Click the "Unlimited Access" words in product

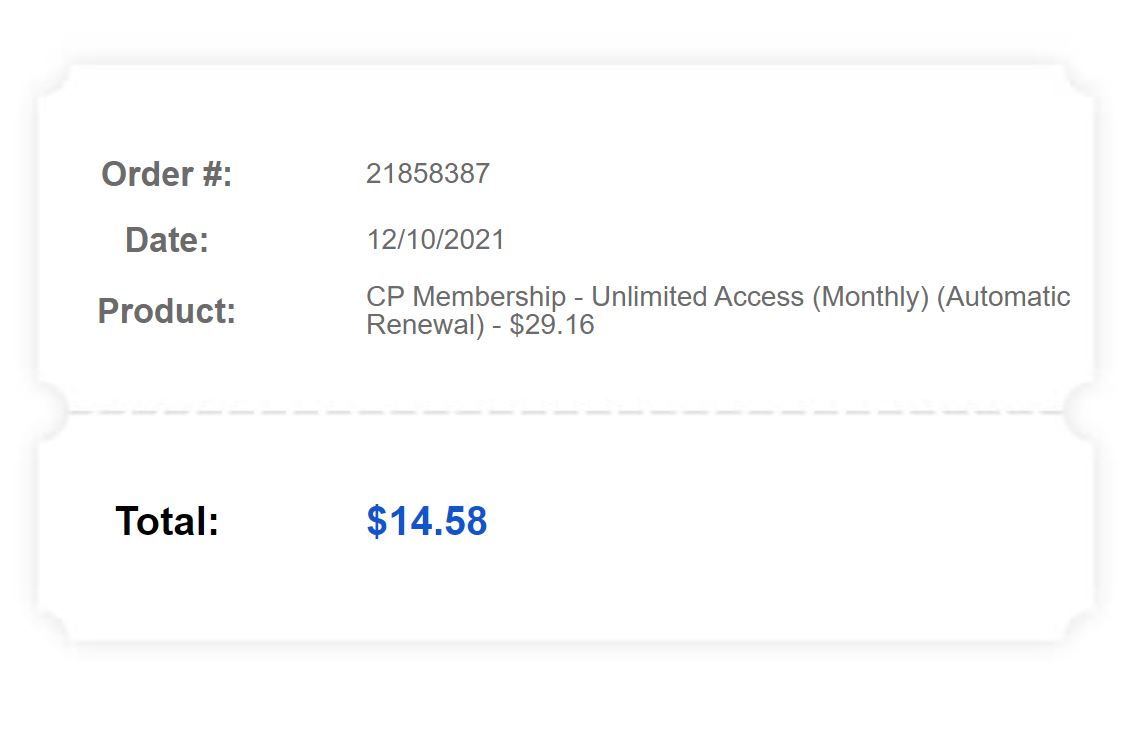pos(697,297)
